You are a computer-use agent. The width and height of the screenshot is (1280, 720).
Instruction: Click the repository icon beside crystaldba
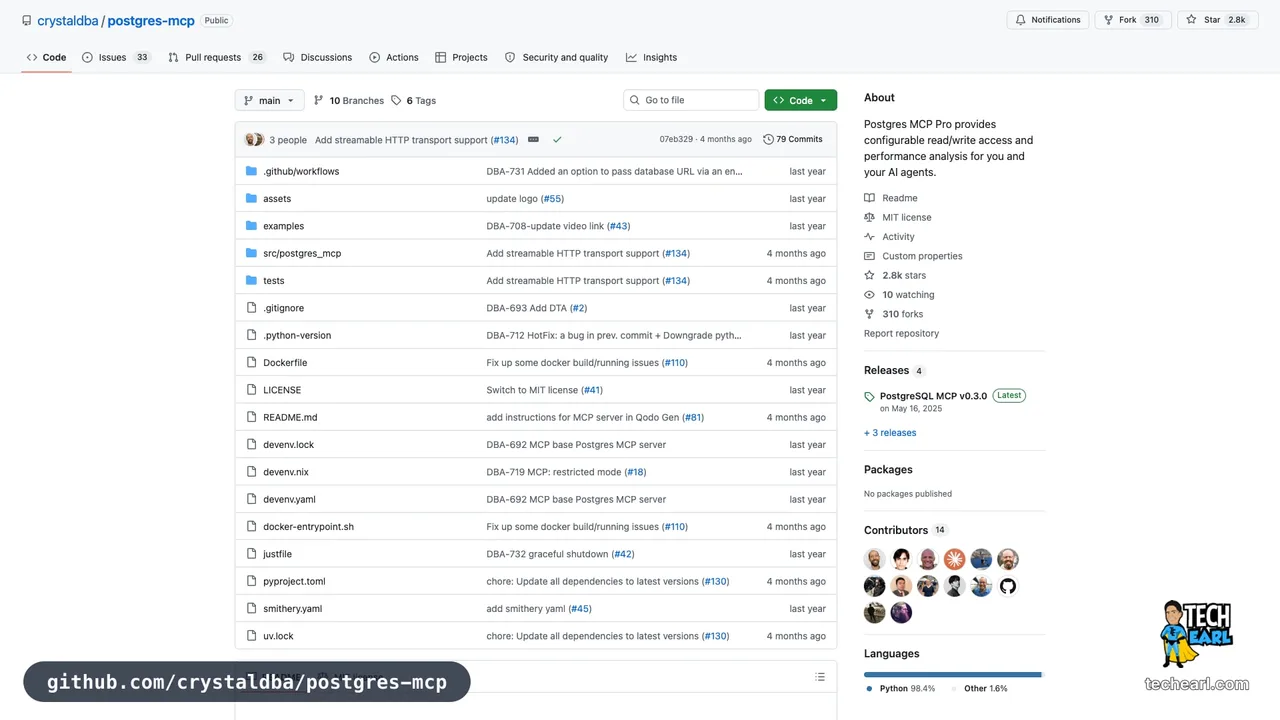click(27, 20)
